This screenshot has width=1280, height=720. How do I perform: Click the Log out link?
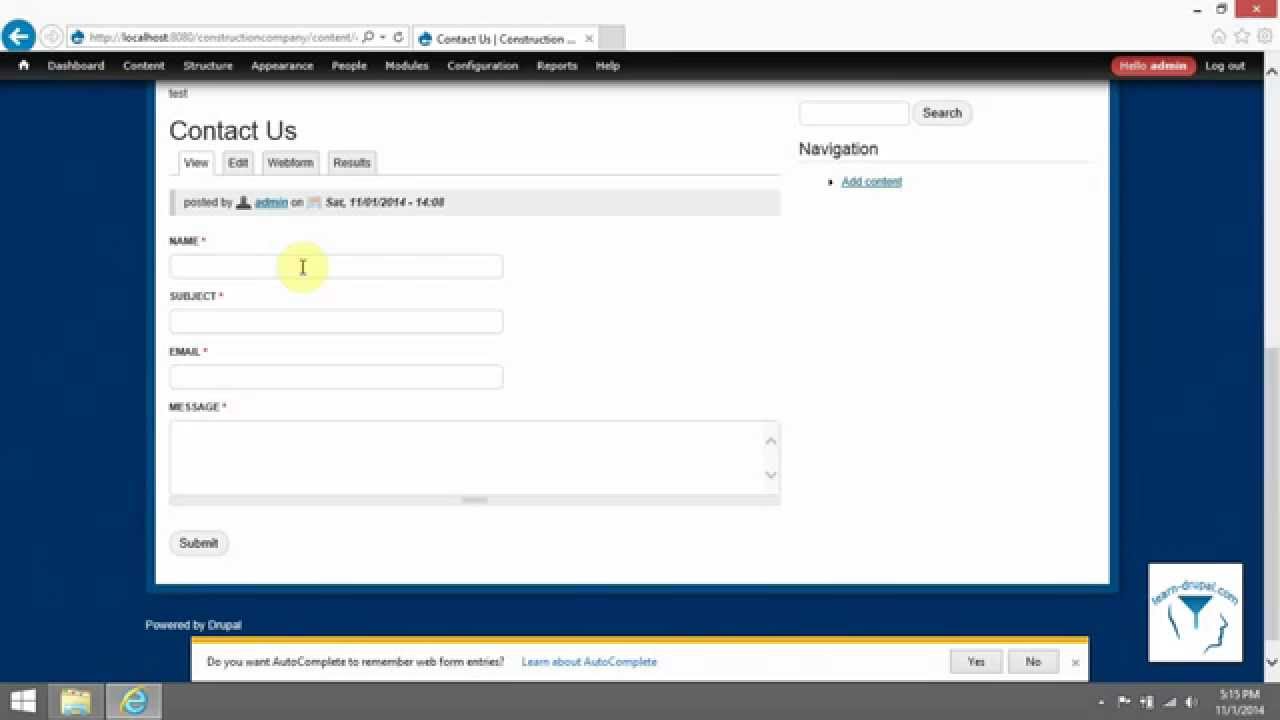click(x=1225, y=66)
